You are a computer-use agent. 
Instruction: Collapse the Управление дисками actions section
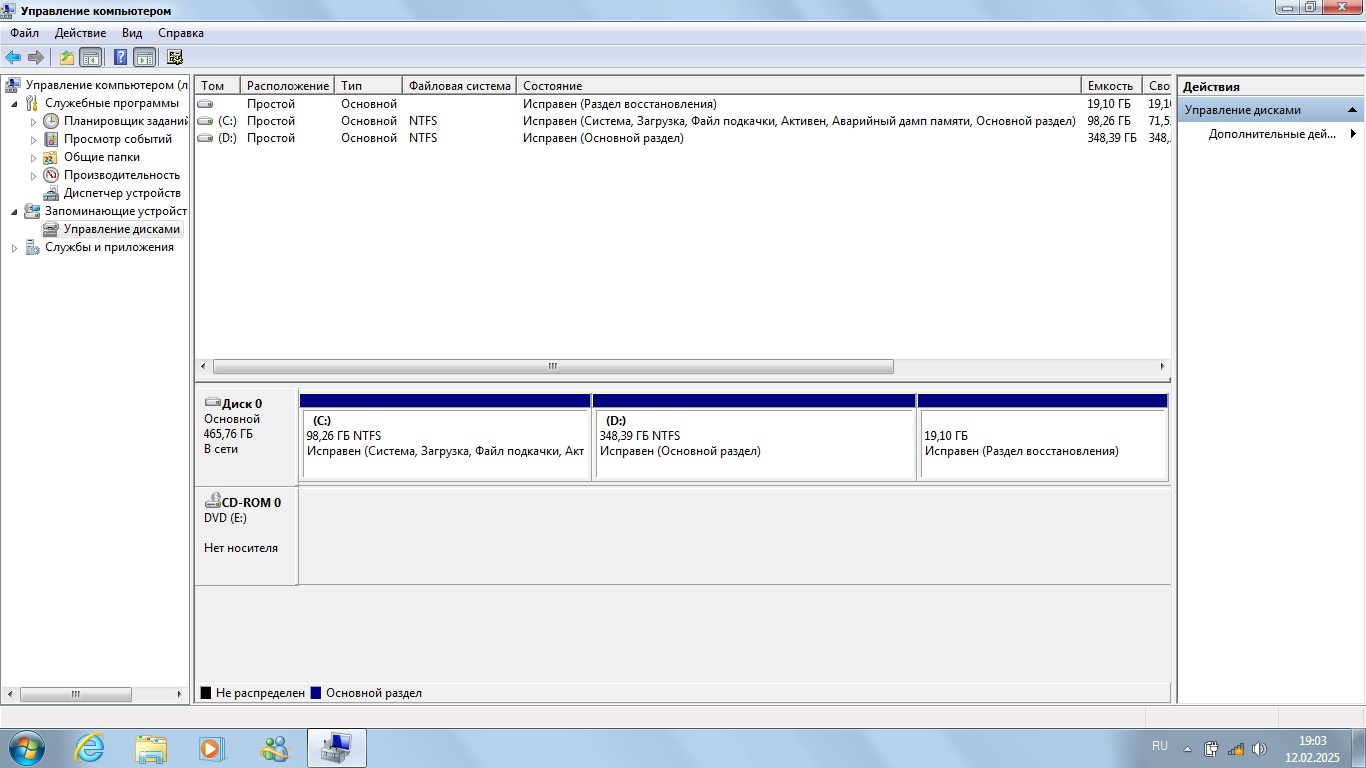[1352, 110]
